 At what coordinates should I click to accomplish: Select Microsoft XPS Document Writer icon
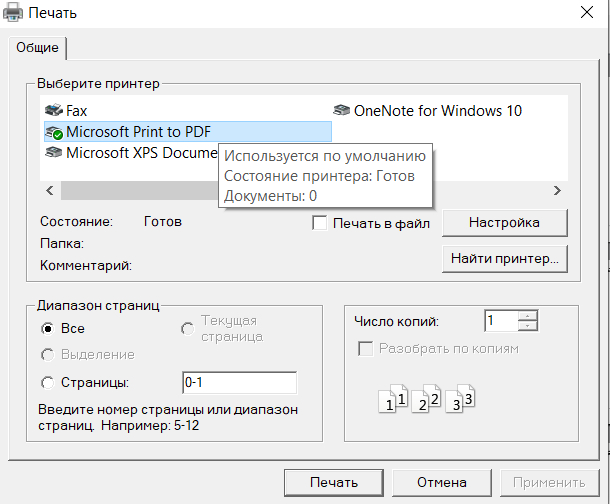pos(54,153)
